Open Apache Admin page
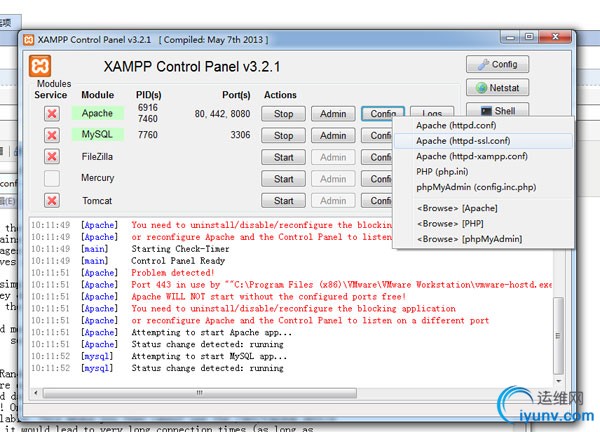This screenshot has width=600, height=432. coord(333,114)
